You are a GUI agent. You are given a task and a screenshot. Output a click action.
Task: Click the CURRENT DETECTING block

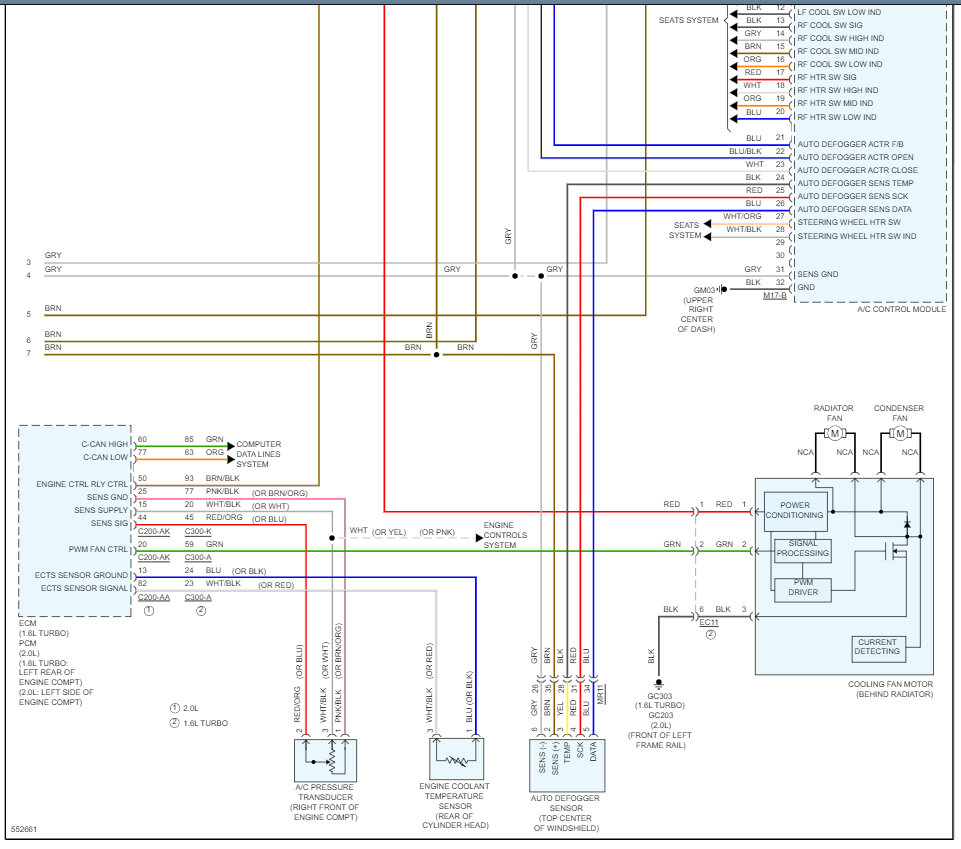point(877,647)
